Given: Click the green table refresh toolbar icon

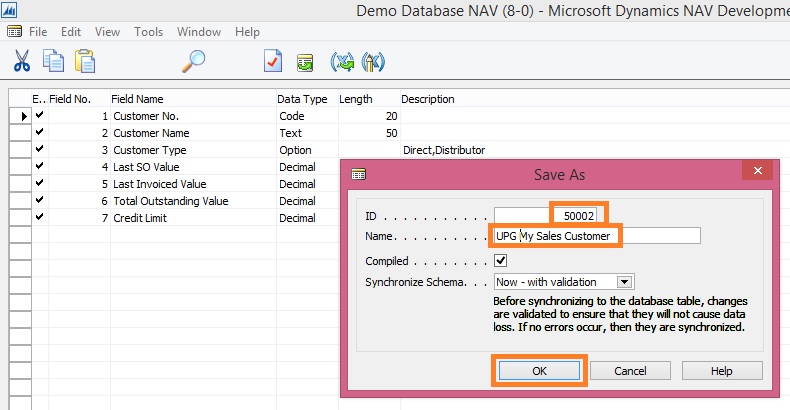Looking at the screenshot, I should tap(305, 61).
